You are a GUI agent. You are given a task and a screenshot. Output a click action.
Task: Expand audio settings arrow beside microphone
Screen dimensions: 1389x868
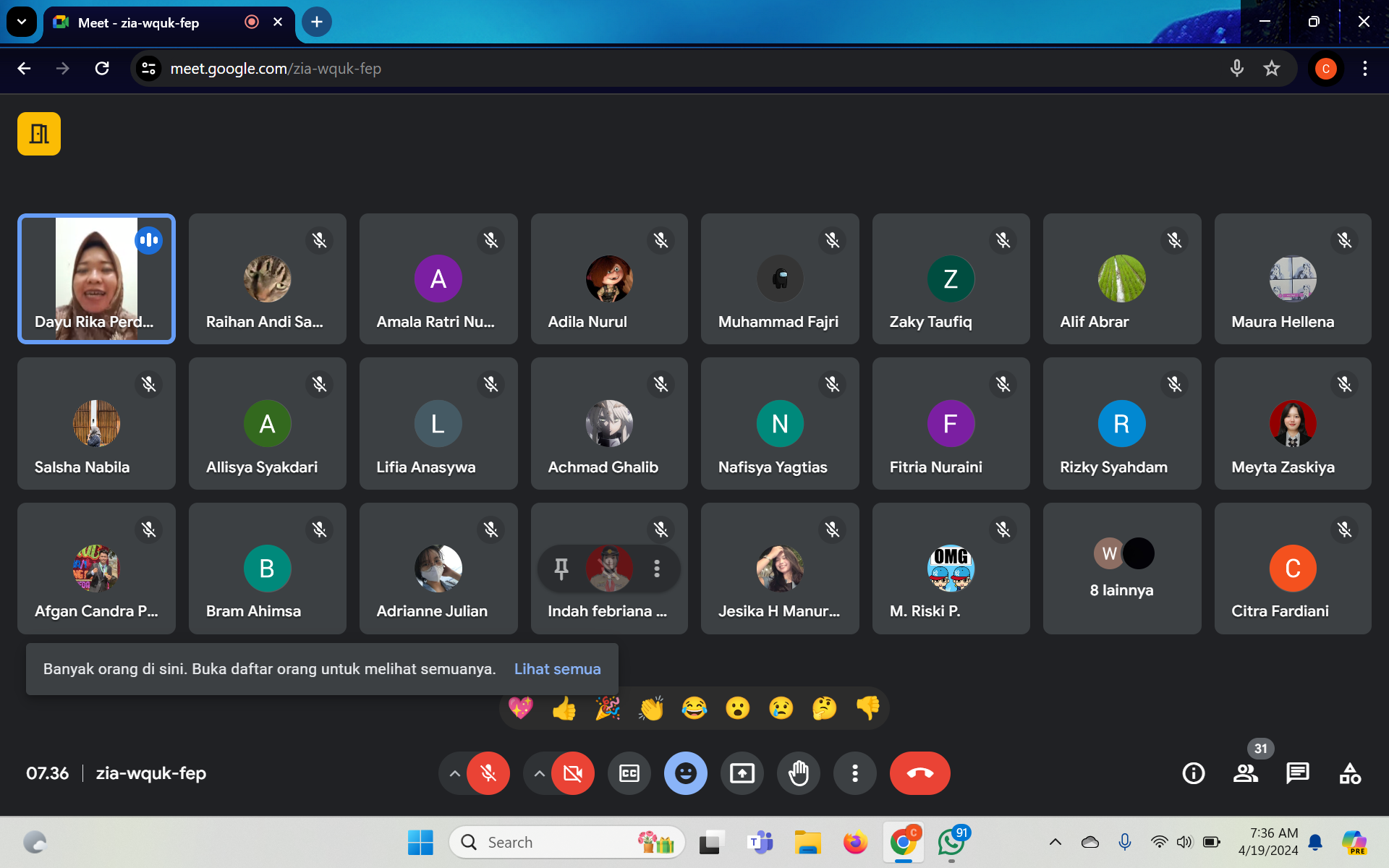click(454, 773)
